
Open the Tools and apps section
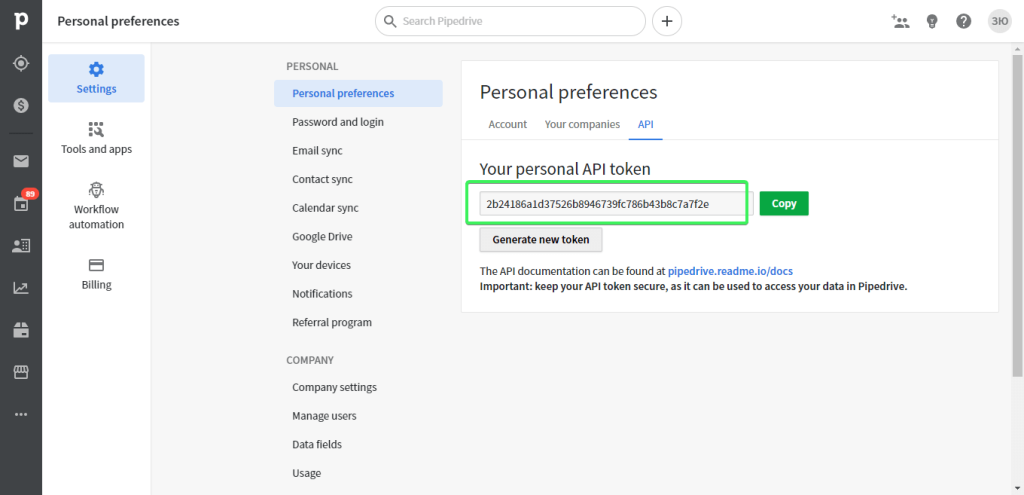pyautogui.click(x=96, y=138)
